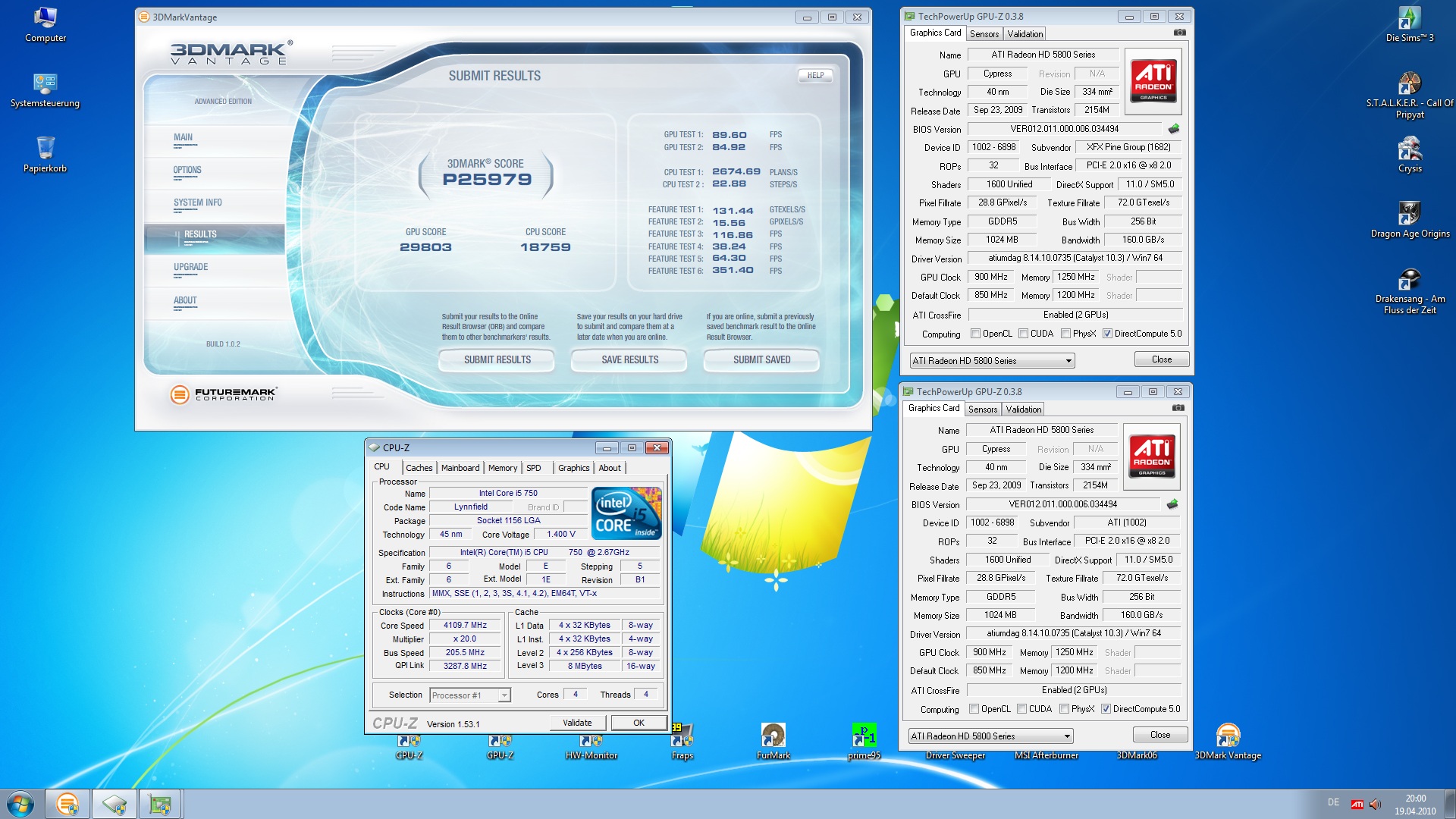Open the FurMark desktop shortcut
The image size is (1456, 819).
coord(773,742)
